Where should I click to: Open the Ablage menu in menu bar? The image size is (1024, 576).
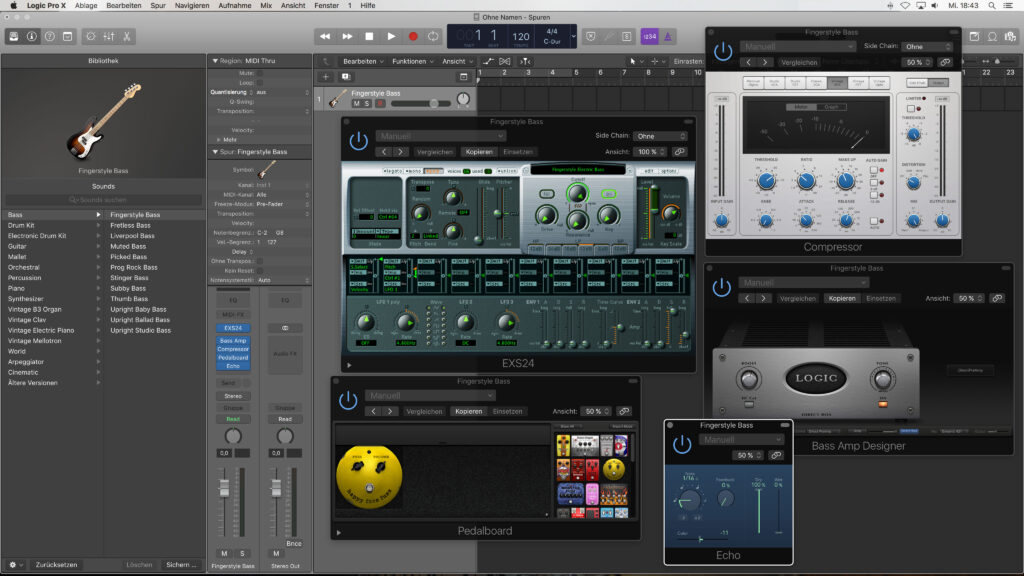click(x=86, y=5)
